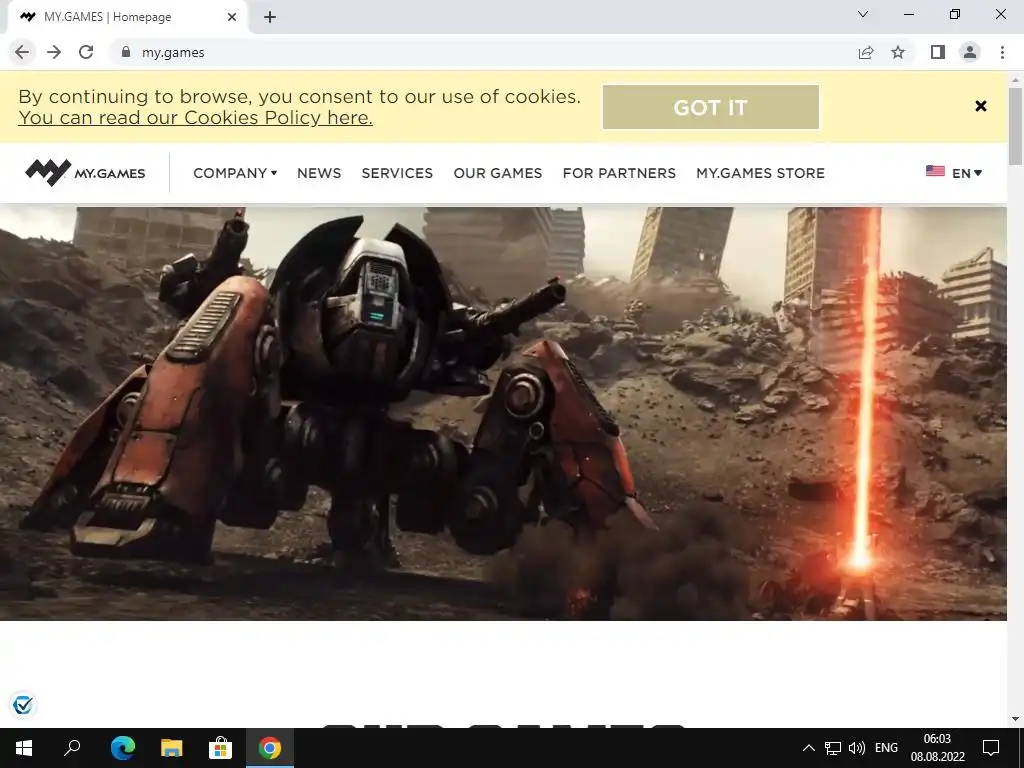Click the robot hero banner image
1024x768 pixels.
503,413
